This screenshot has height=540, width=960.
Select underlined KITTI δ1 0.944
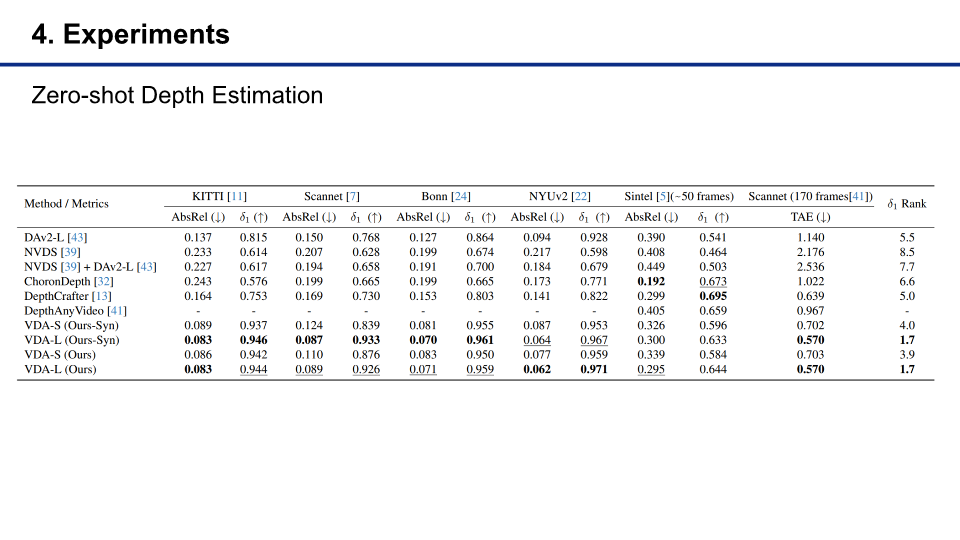coord(253,369)
